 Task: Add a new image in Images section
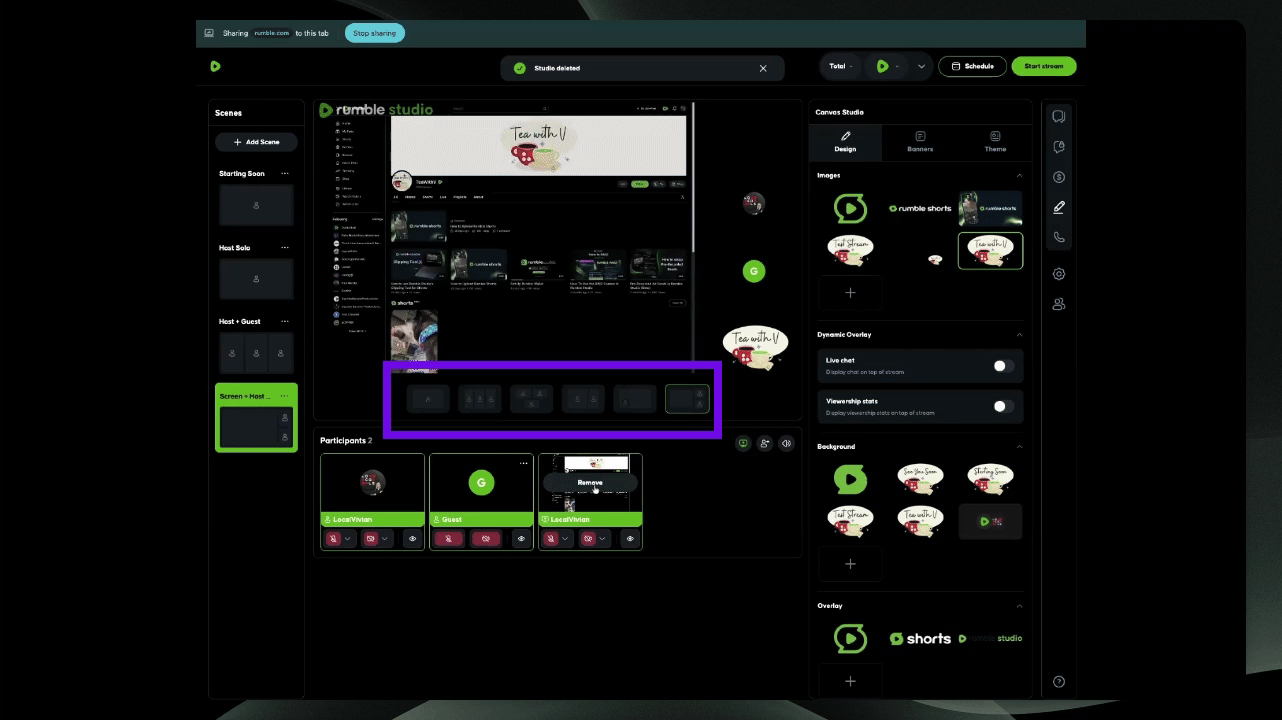850,293
